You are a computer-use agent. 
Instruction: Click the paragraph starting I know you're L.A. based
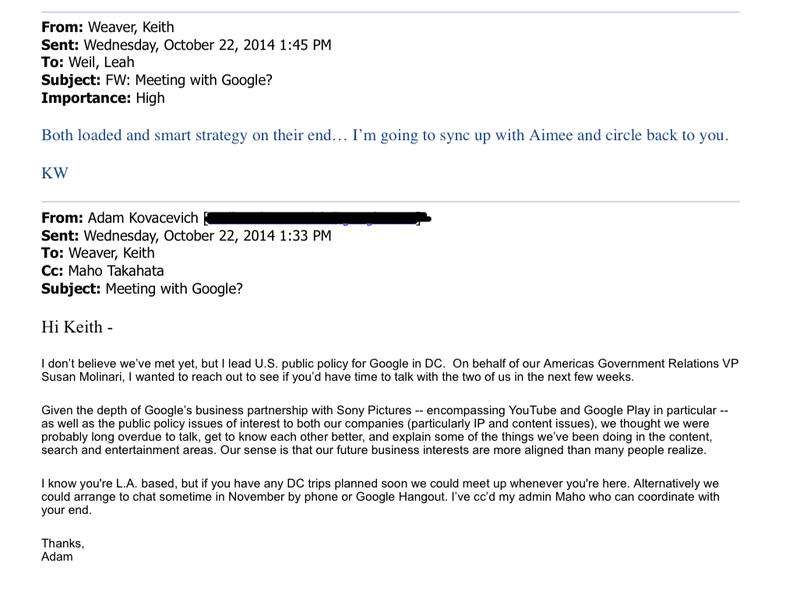point(380,497)
